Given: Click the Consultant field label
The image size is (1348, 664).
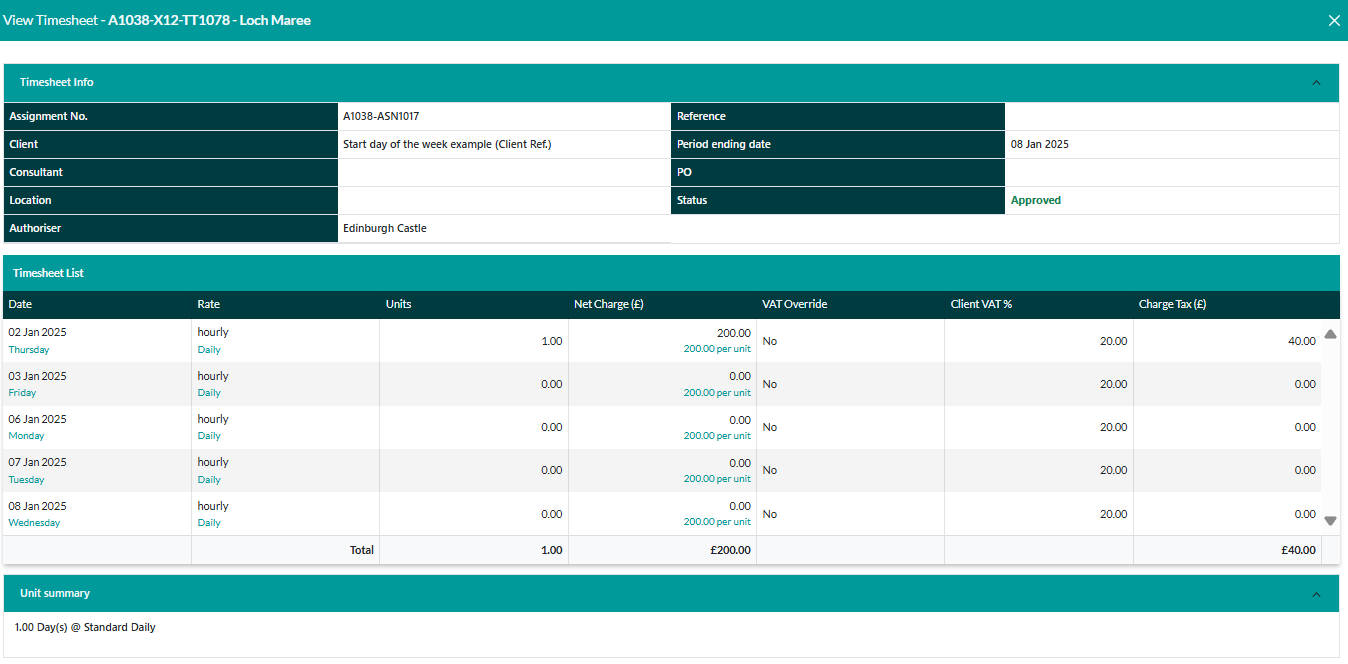Looking at the screenshot, I should (36, 172).
